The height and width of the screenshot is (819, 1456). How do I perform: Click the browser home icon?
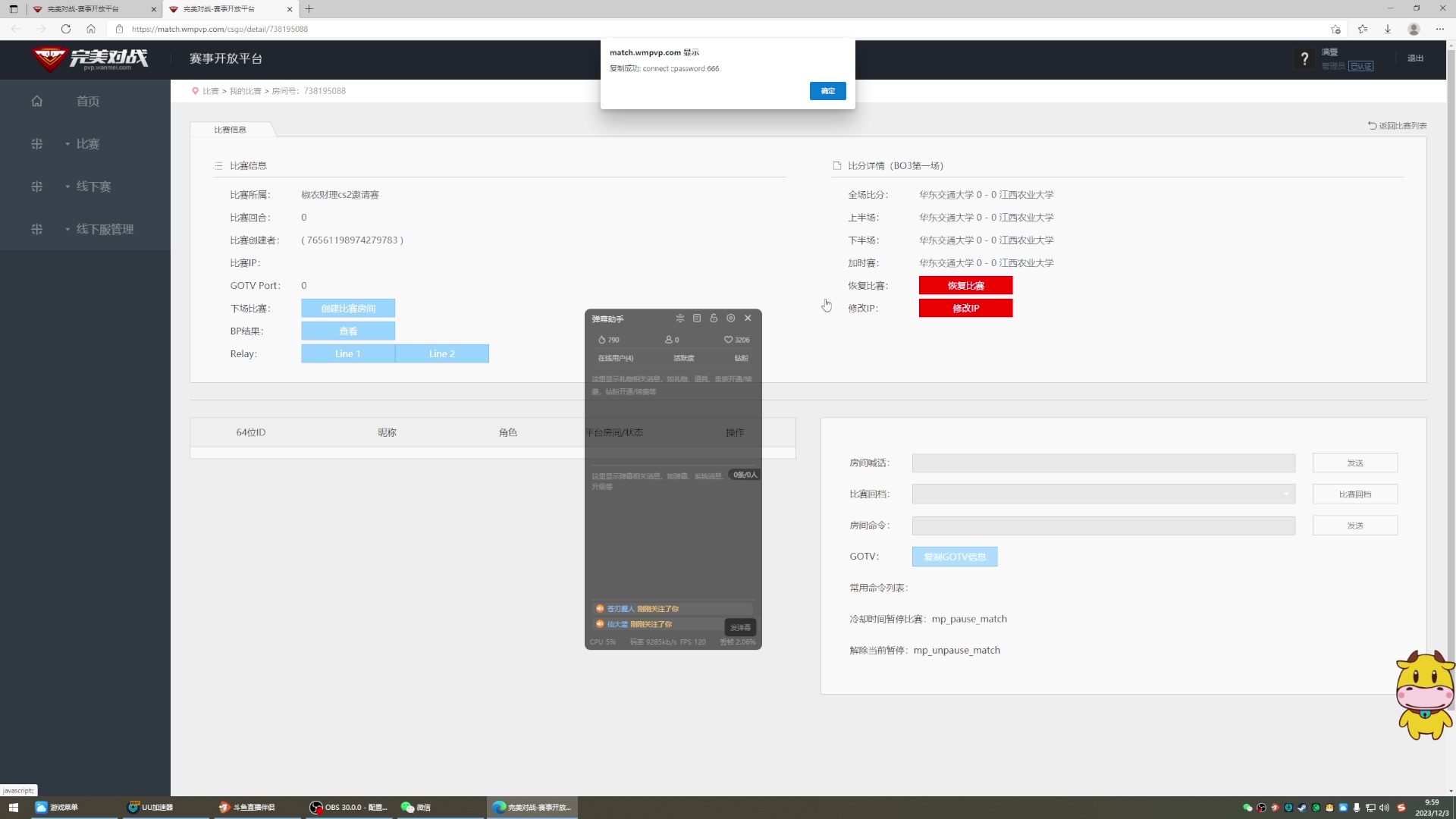tap(91, 29)
